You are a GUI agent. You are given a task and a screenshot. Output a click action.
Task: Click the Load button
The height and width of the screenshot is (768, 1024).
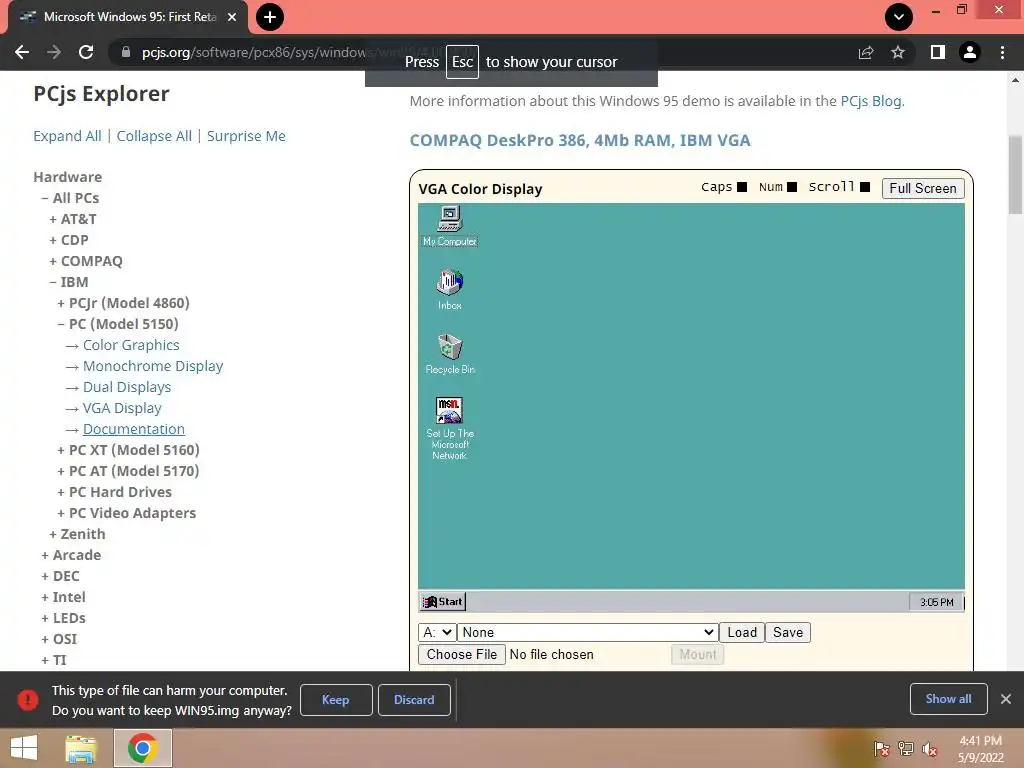[742, 632]
